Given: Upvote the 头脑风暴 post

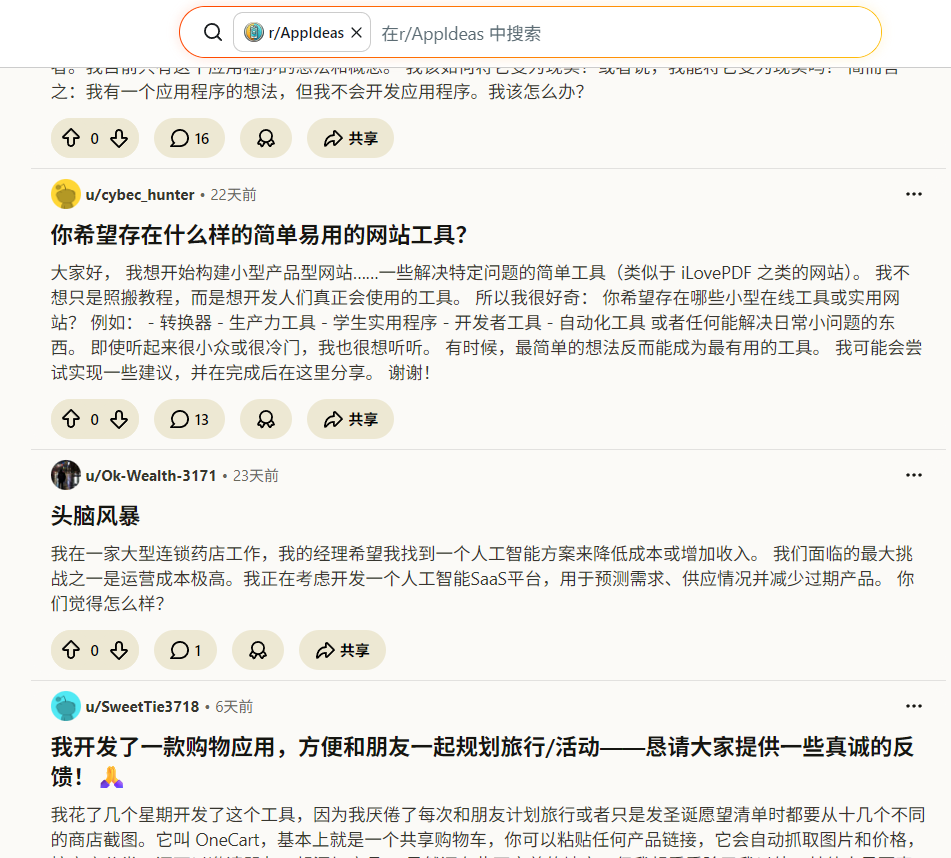Looking at the screenshot, I should point(71,650).
